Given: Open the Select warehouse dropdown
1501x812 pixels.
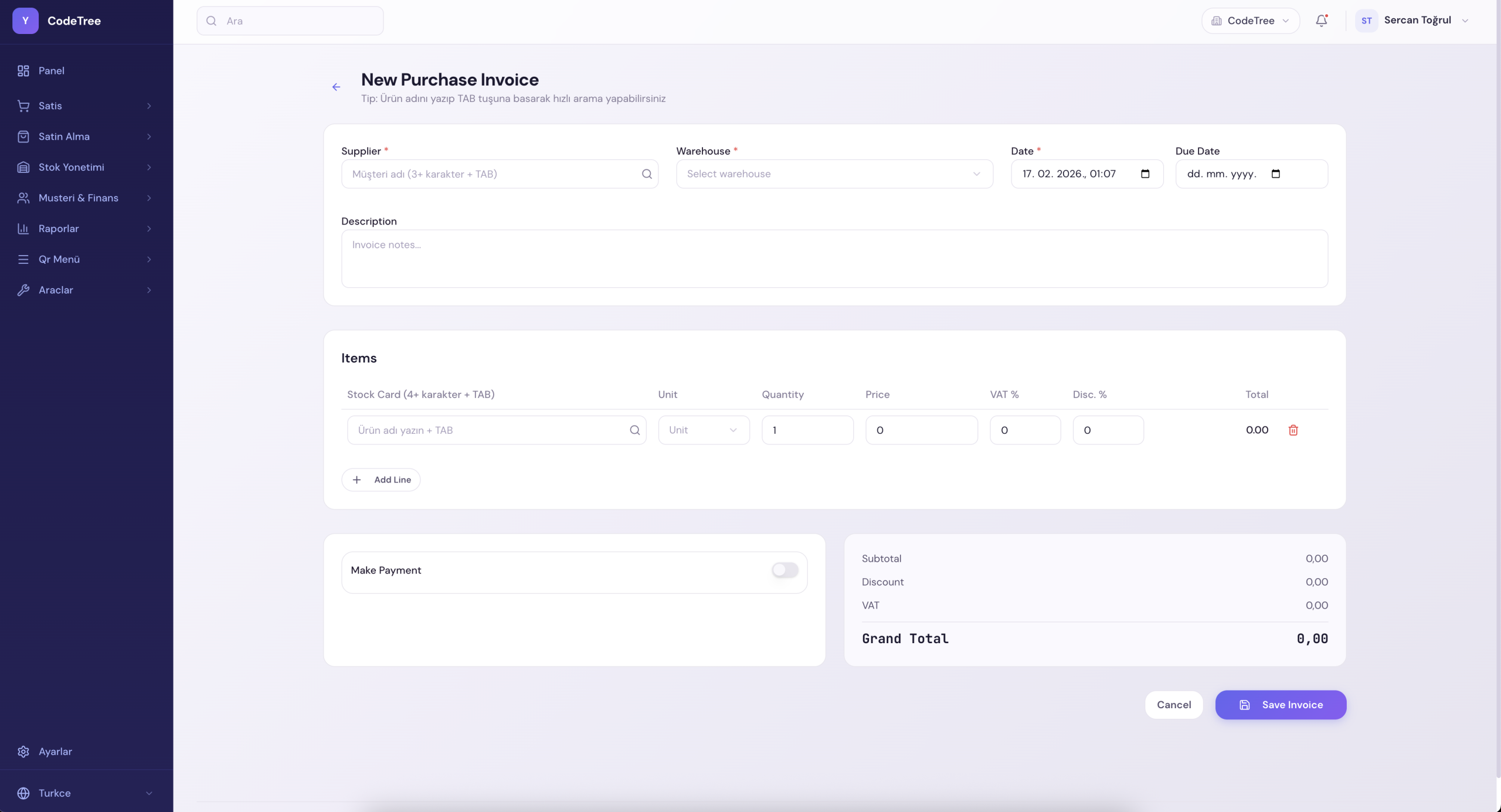Looking at the screenshot, I should tap(834, 174).
